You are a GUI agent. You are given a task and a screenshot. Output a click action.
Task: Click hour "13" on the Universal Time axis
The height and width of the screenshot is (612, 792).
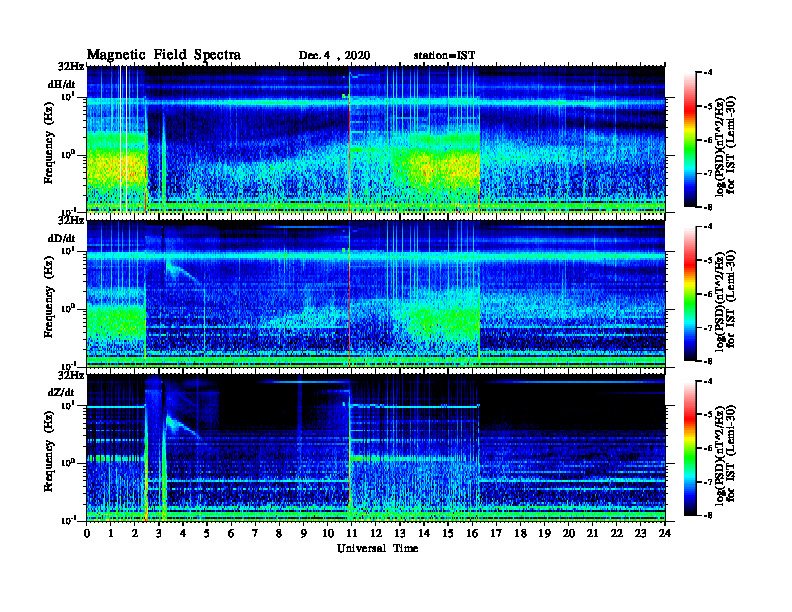tap(400, 534)
